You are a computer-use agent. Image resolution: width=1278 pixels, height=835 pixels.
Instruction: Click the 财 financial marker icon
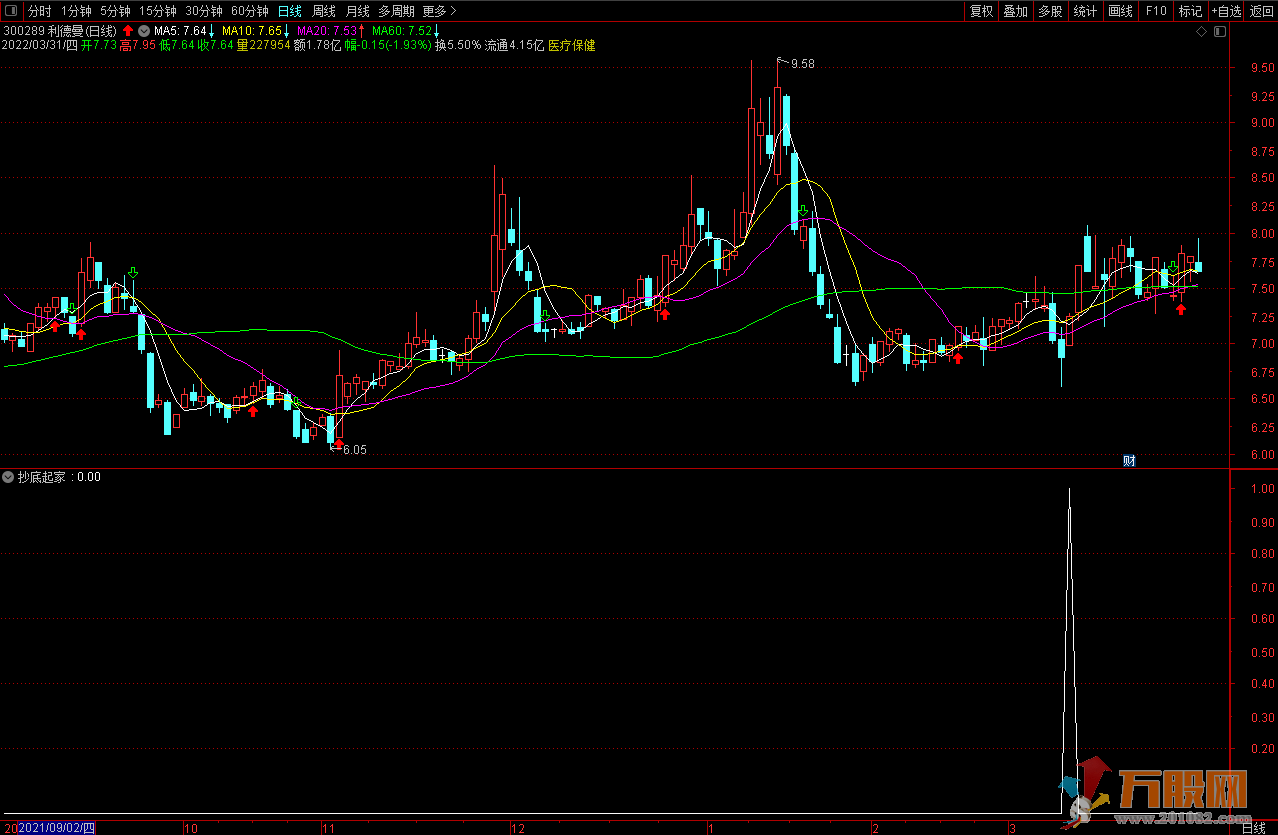(1129, 461)
